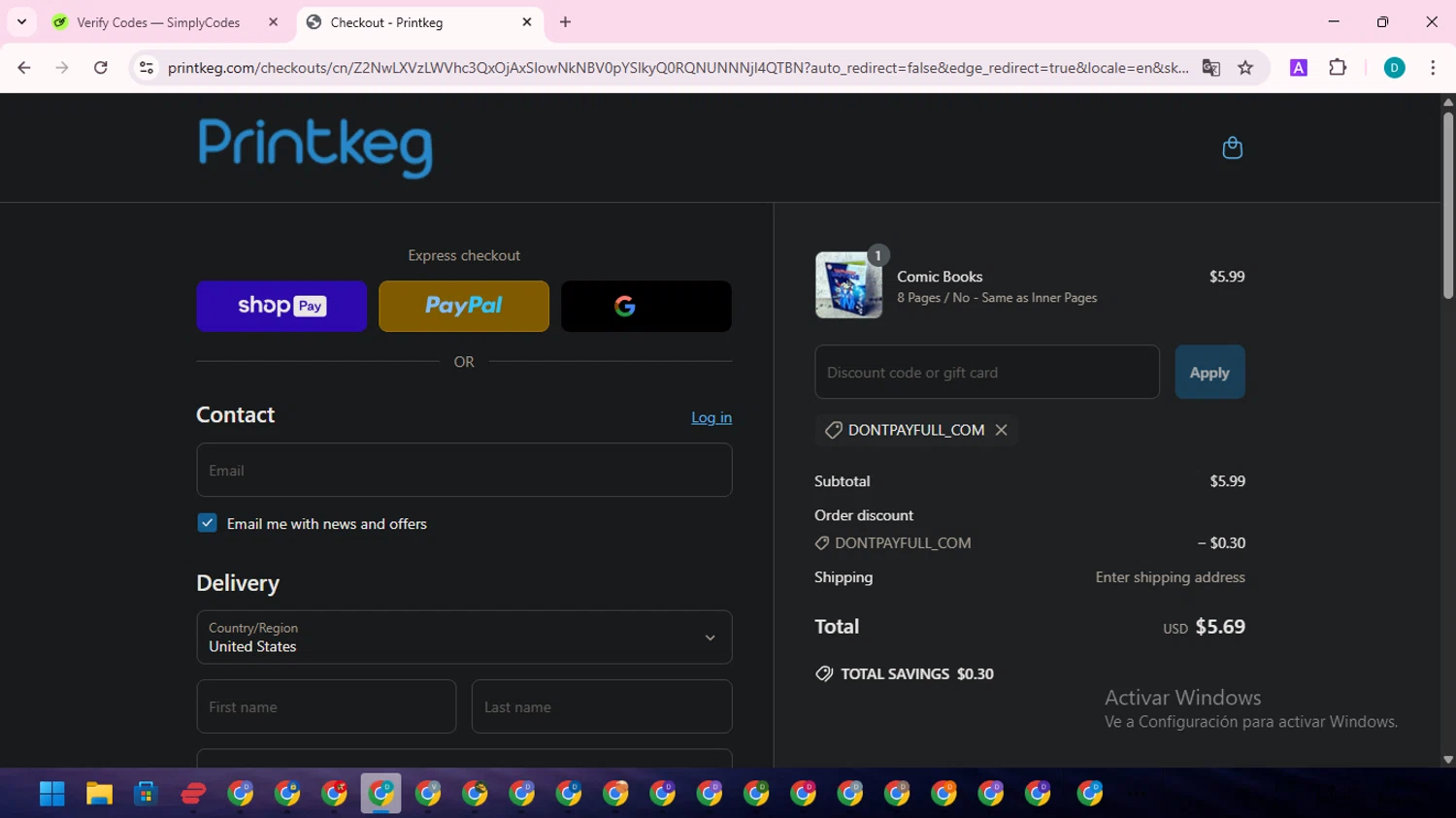1456x818 pixels.
Task: Click the Printkeg logo
Action: coord(315,147)
